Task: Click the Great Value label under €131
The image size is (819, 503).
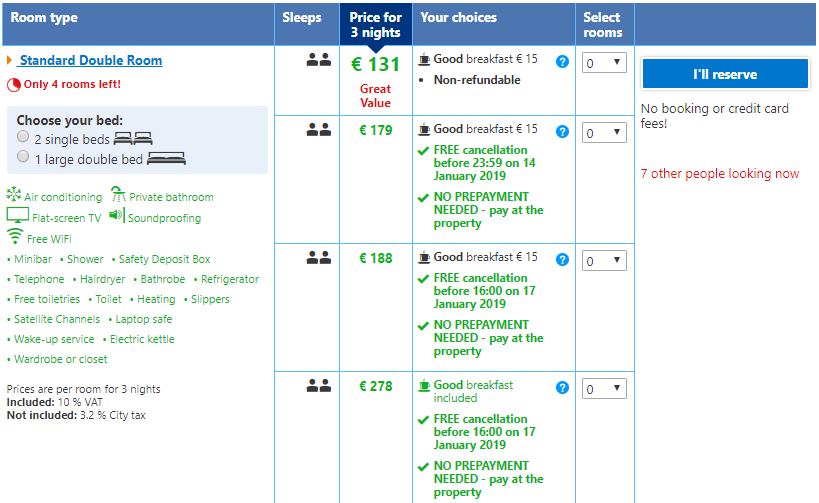Action: pos(375,96)
